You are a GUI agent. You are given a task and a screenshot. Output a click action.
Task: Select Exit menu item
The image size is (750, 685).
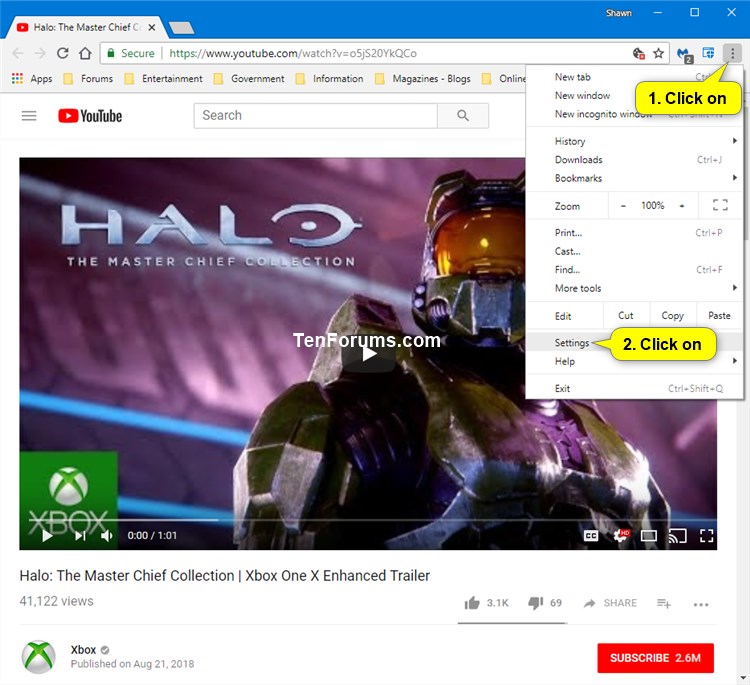[634, 388]
